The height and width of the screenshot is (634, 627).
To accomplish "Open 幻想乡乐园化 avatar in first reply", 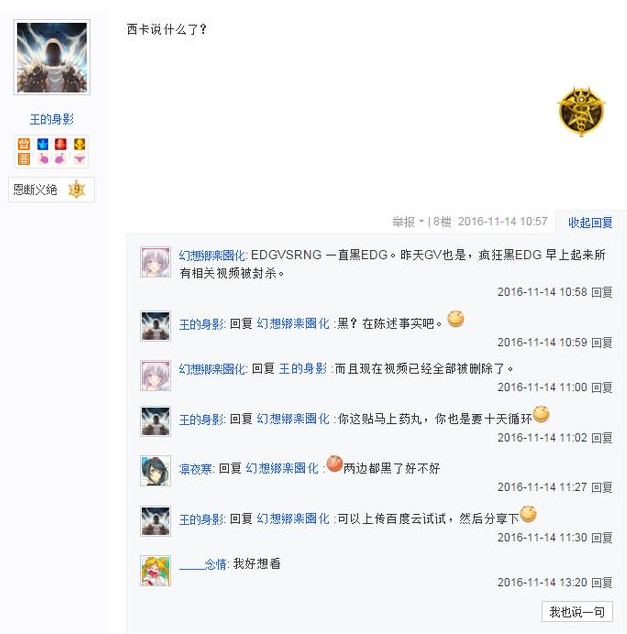I will [156, 262].
